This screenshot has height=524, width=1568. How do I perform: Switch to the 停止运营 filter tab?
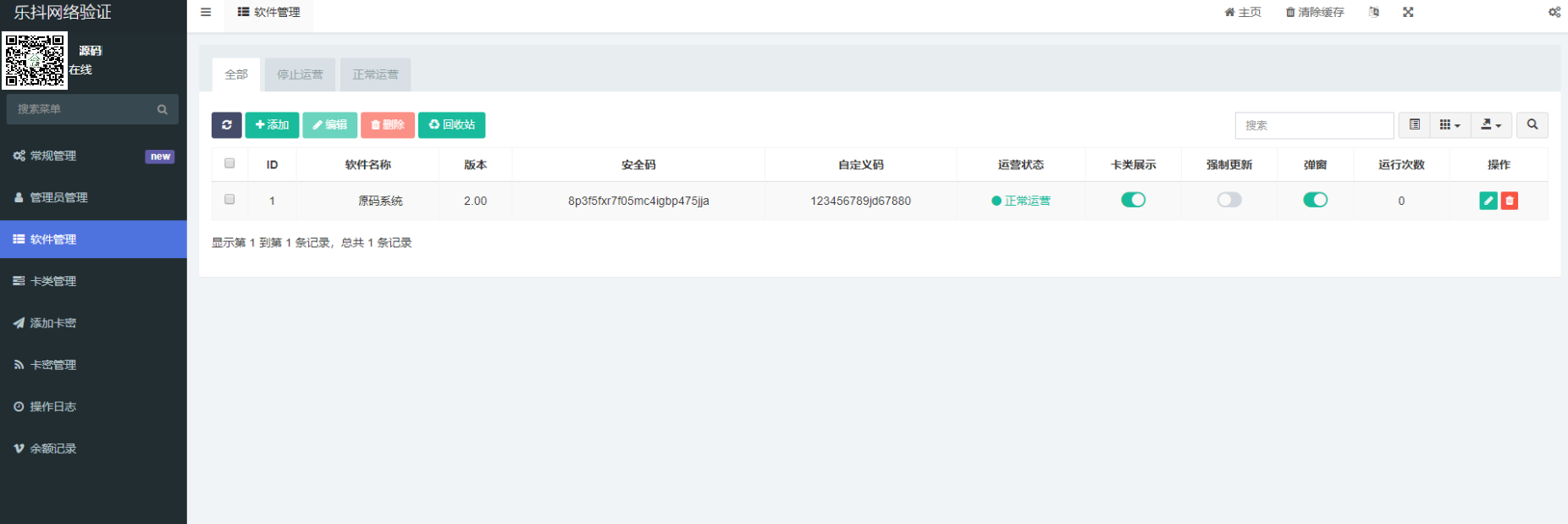300,74
